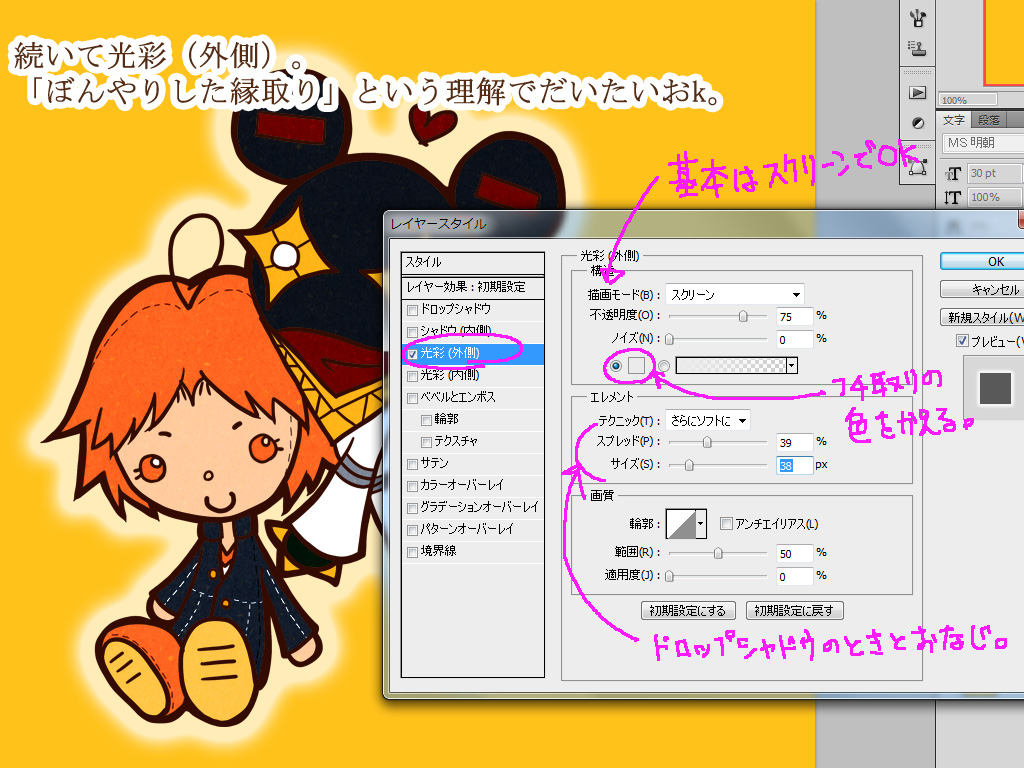The height and width of the screenshot is (768, 1024).
Task: Open the Adjustments panel circle icon
Action: pyautogui.click(x=917, y=123)
